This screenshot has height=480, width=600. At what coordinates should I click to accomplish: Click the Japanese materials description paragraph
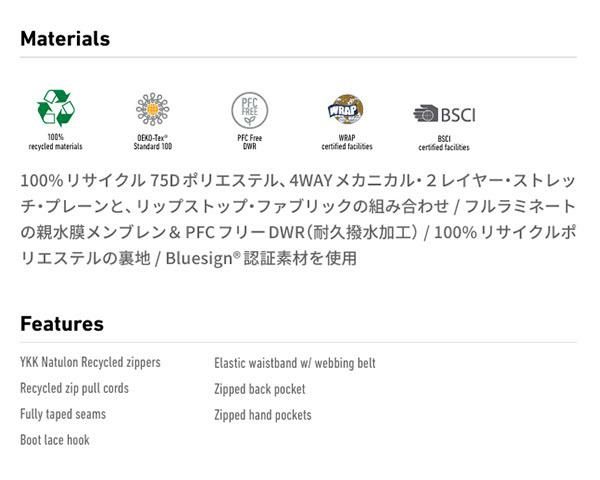tap(298, 220)
